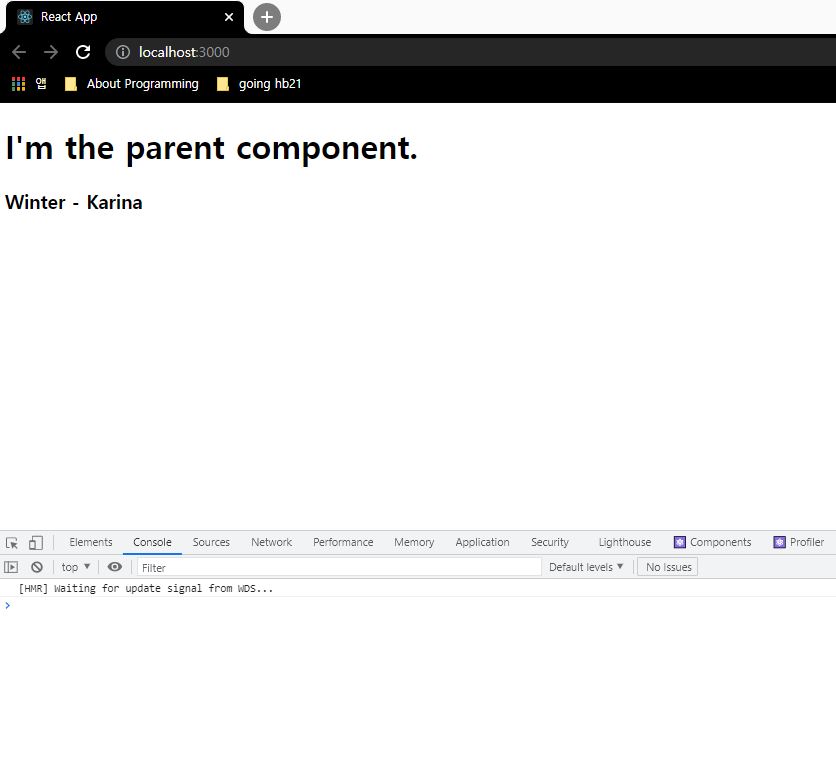The image size is (836, 782).
Task: Click the No Issues button
Action: coord(668,567)
